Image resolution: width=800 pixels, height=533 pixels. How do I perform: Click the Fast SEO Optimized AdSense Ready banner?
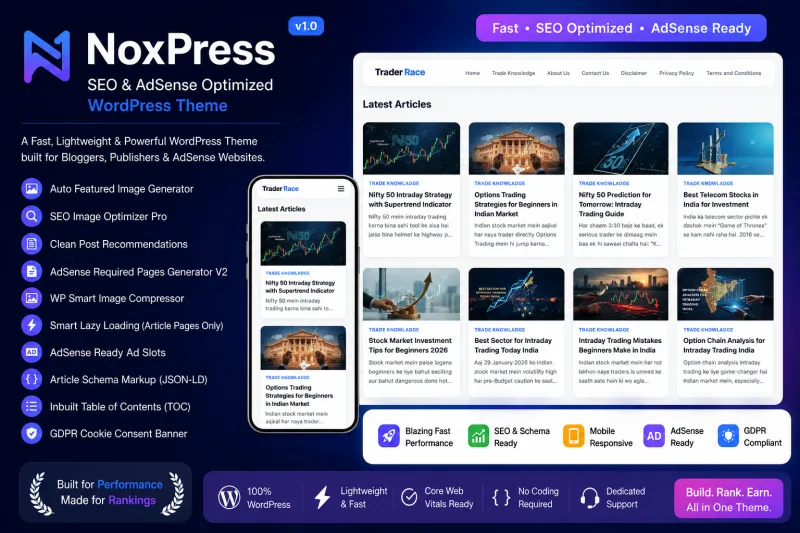(x=621, y=28)
